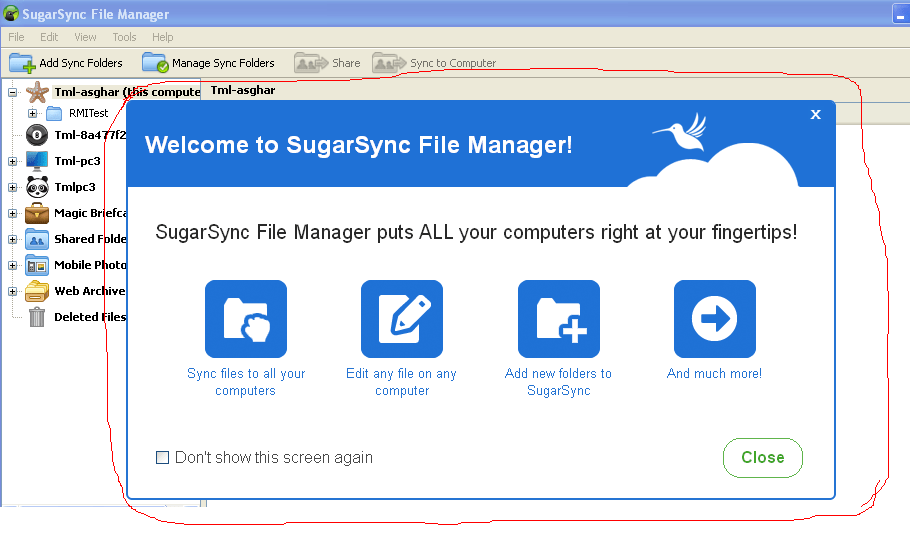Open the Web Archive folder icon

pos(37,291)
